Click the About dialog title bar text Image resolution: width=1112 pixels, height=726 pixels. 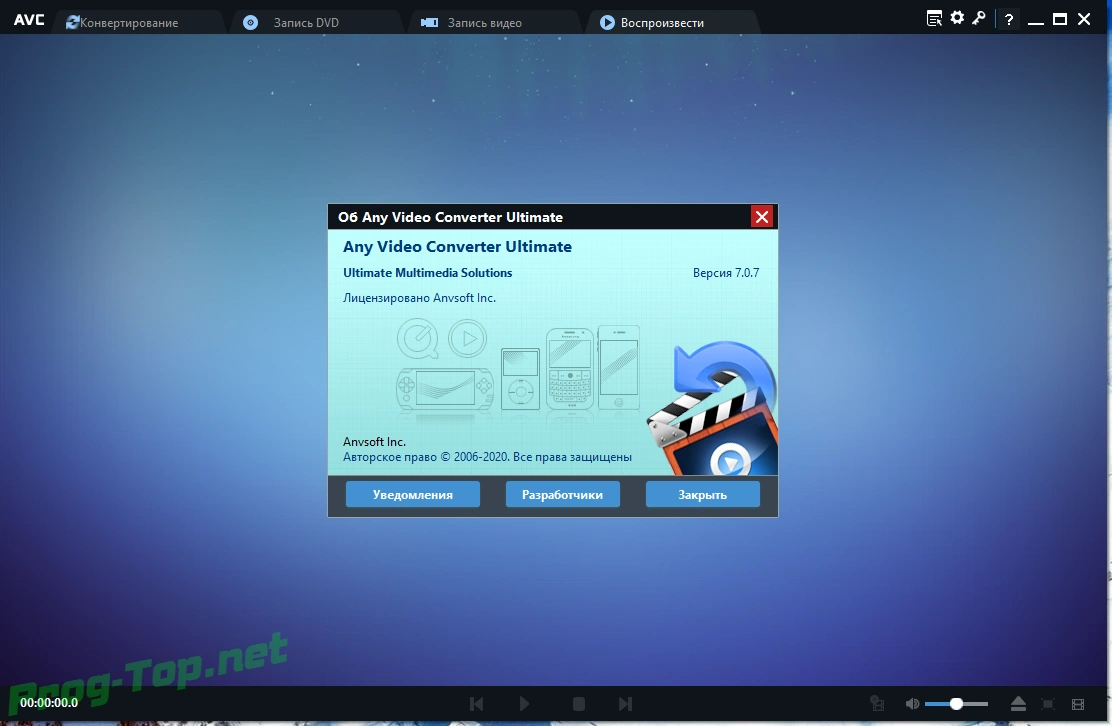[x=450, y=217]
